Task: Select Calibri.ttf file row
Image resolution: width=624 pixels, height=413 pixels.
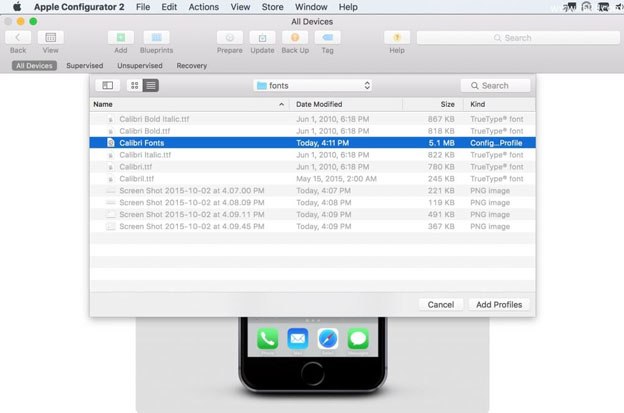Action: point(312,167)
